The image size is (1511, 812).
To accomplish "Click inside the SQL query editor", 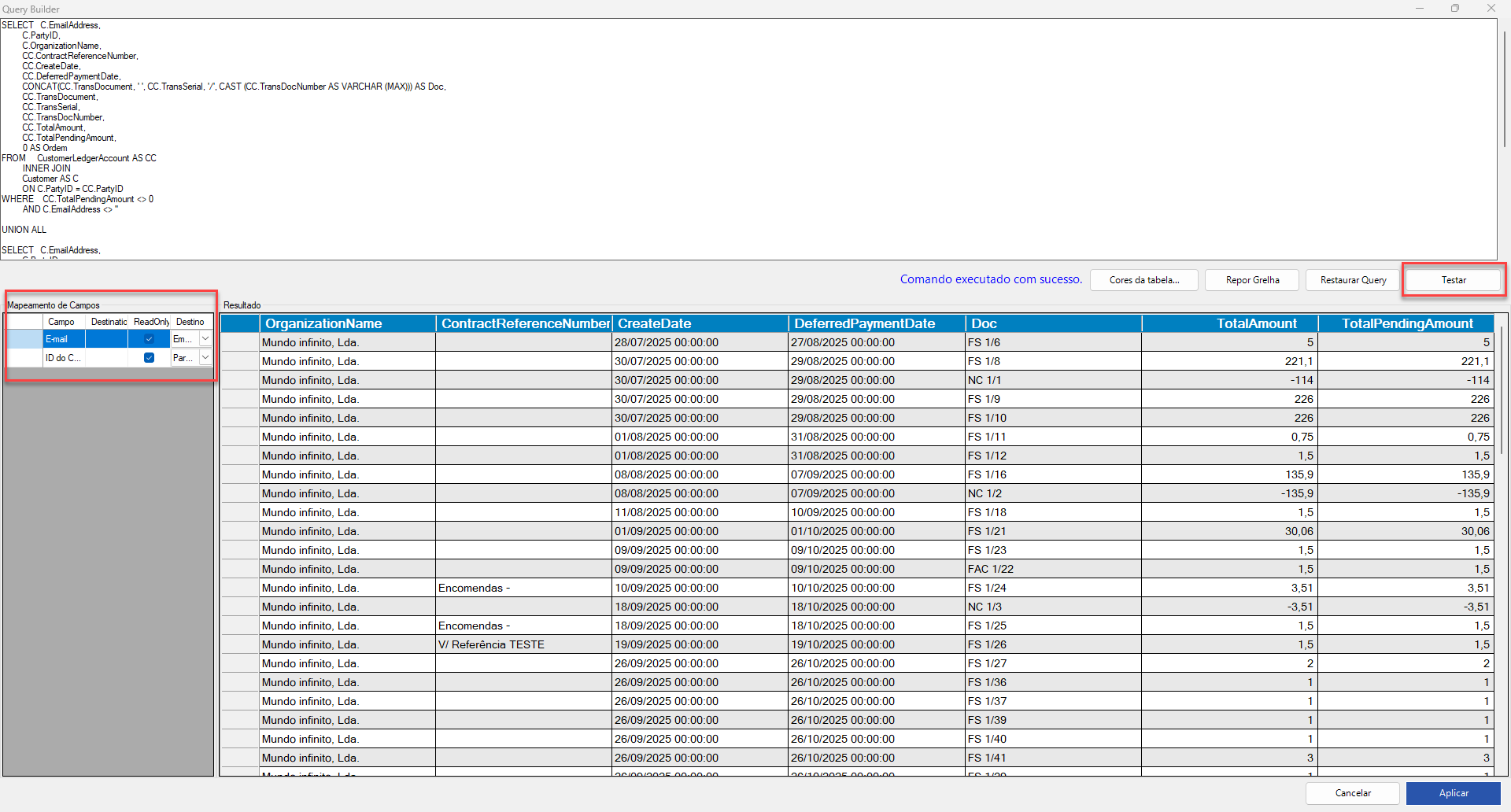I will 748,139.
